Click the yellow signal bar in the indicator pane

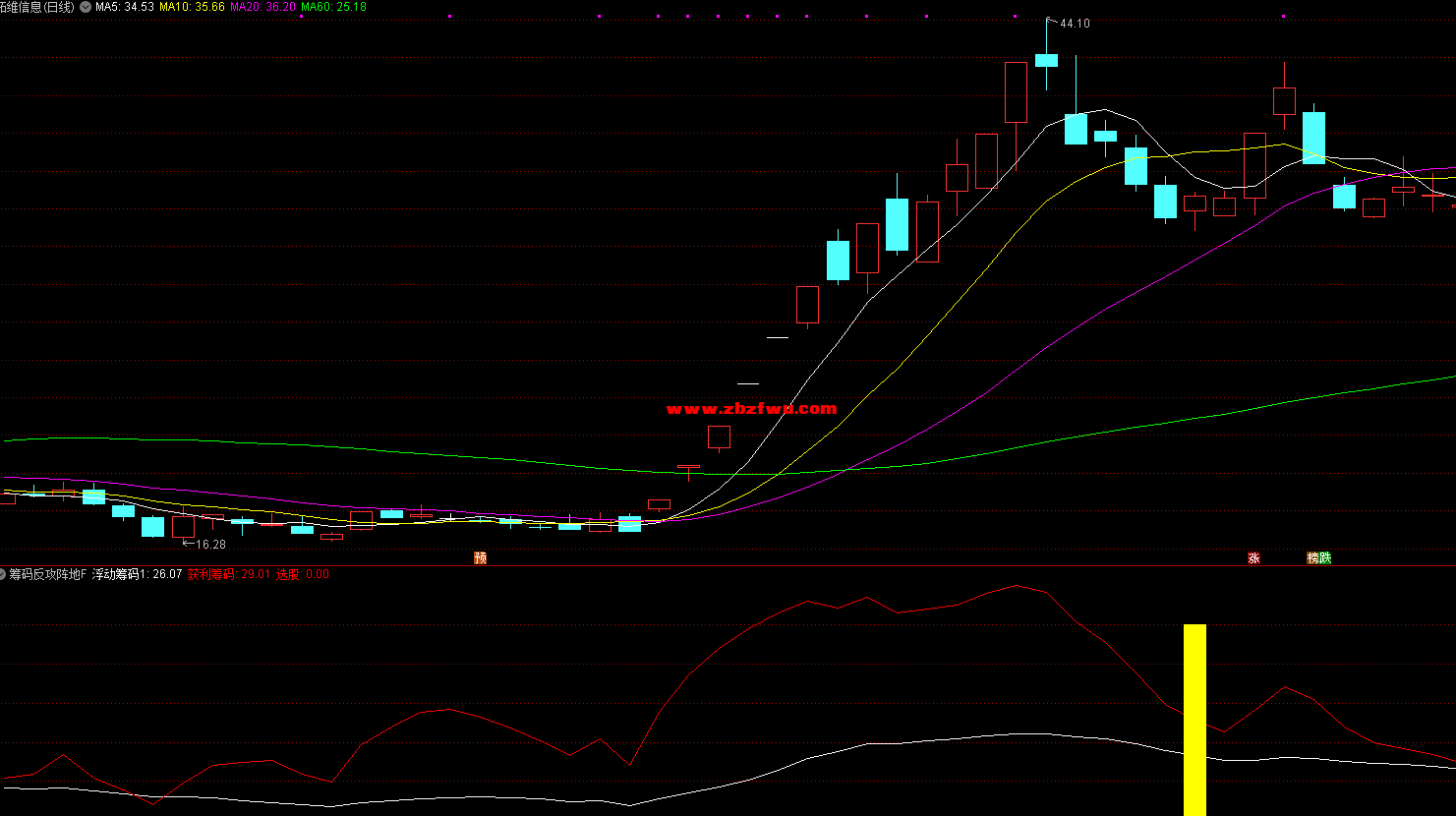click(1194, 720)
